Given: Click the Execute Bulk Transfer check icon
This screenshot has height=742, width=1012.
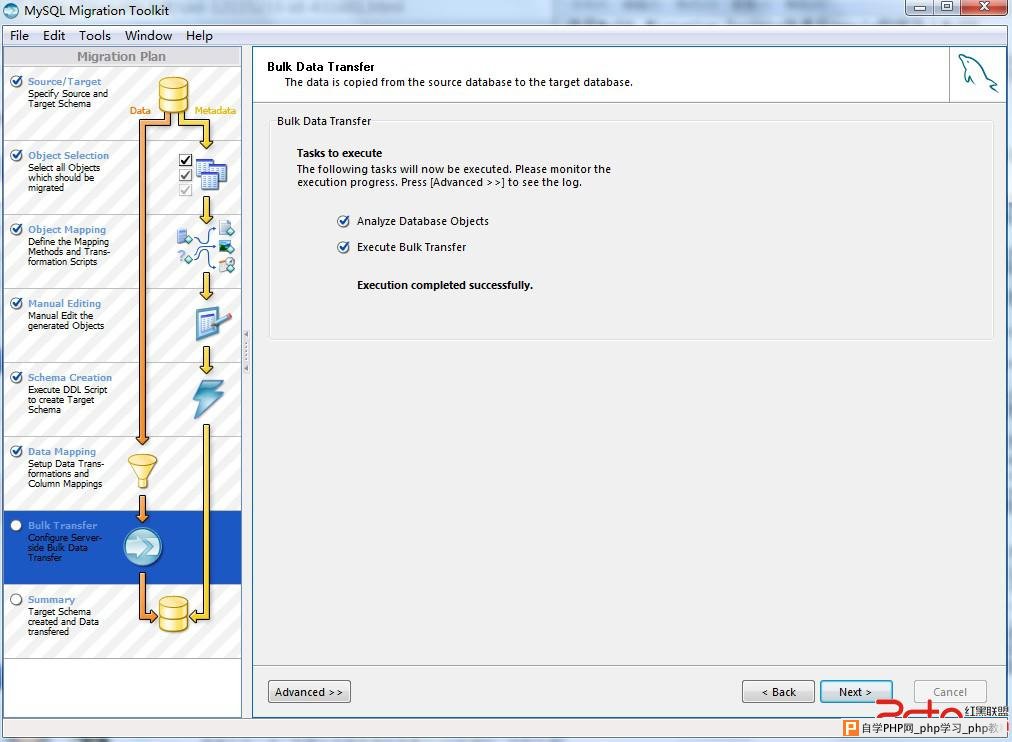Looking at the screenshot, I should click(343, 247).
